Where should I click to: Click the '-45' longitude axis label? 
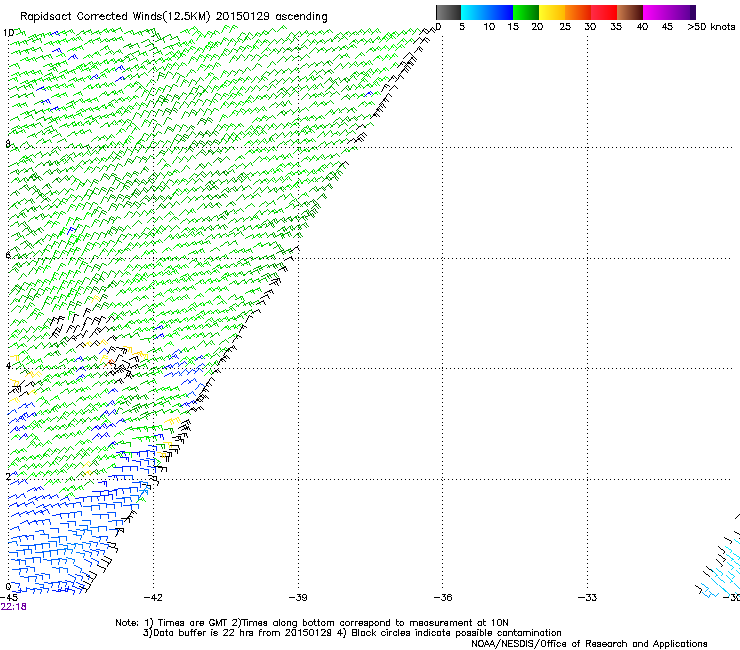coord(9,597)
